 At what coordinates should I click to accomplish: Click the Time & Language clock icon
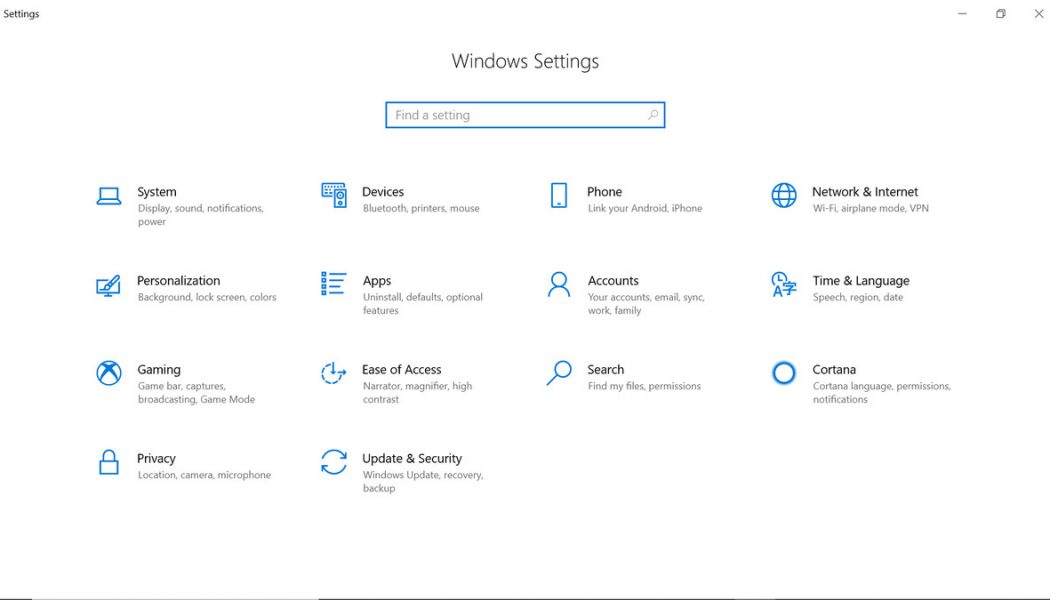783,285
